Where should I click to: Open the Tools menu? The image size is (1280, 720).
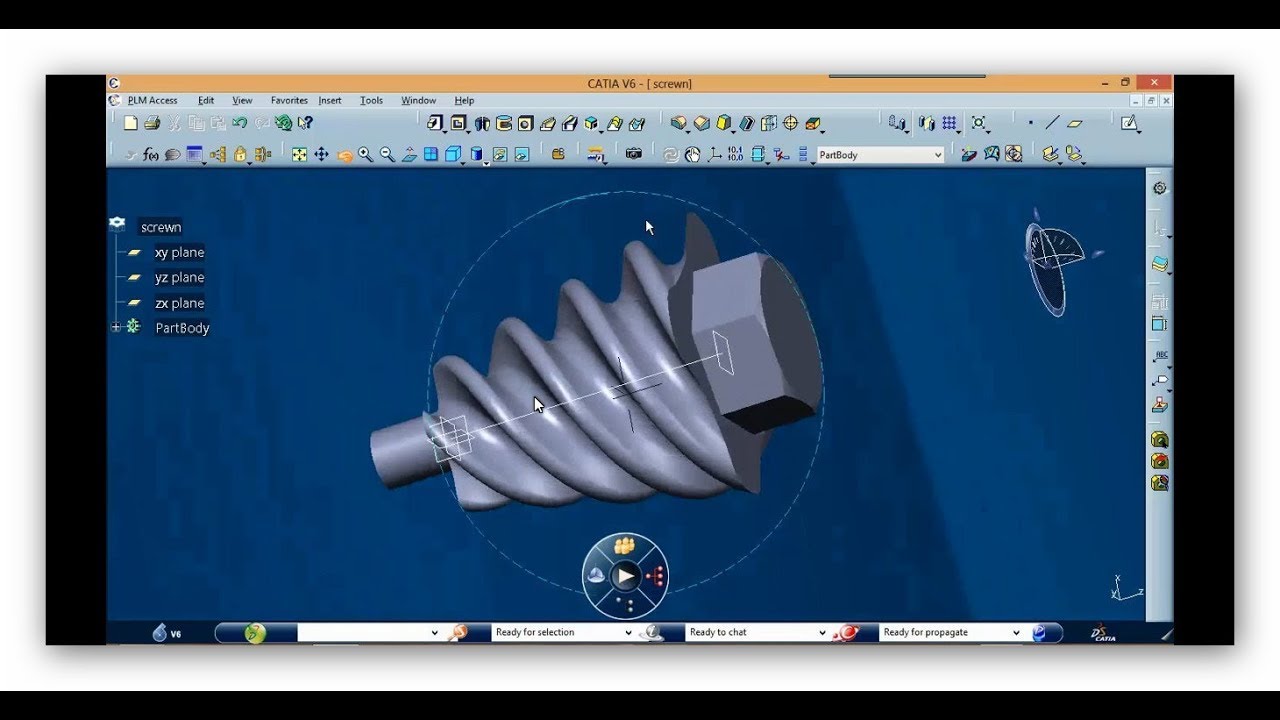[371, 100]
